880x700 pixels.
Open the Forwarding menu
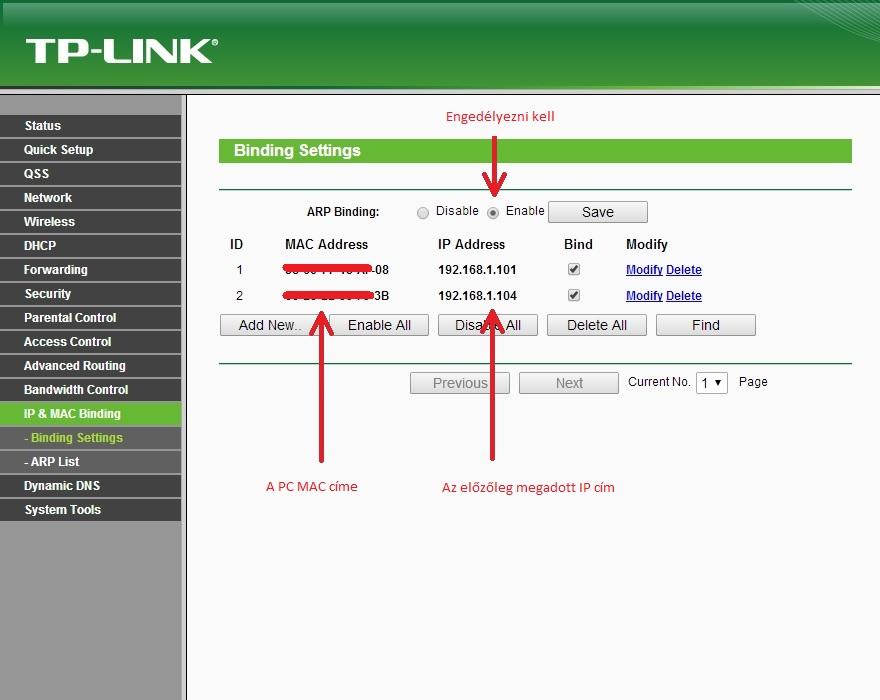[x=90, y=270]
